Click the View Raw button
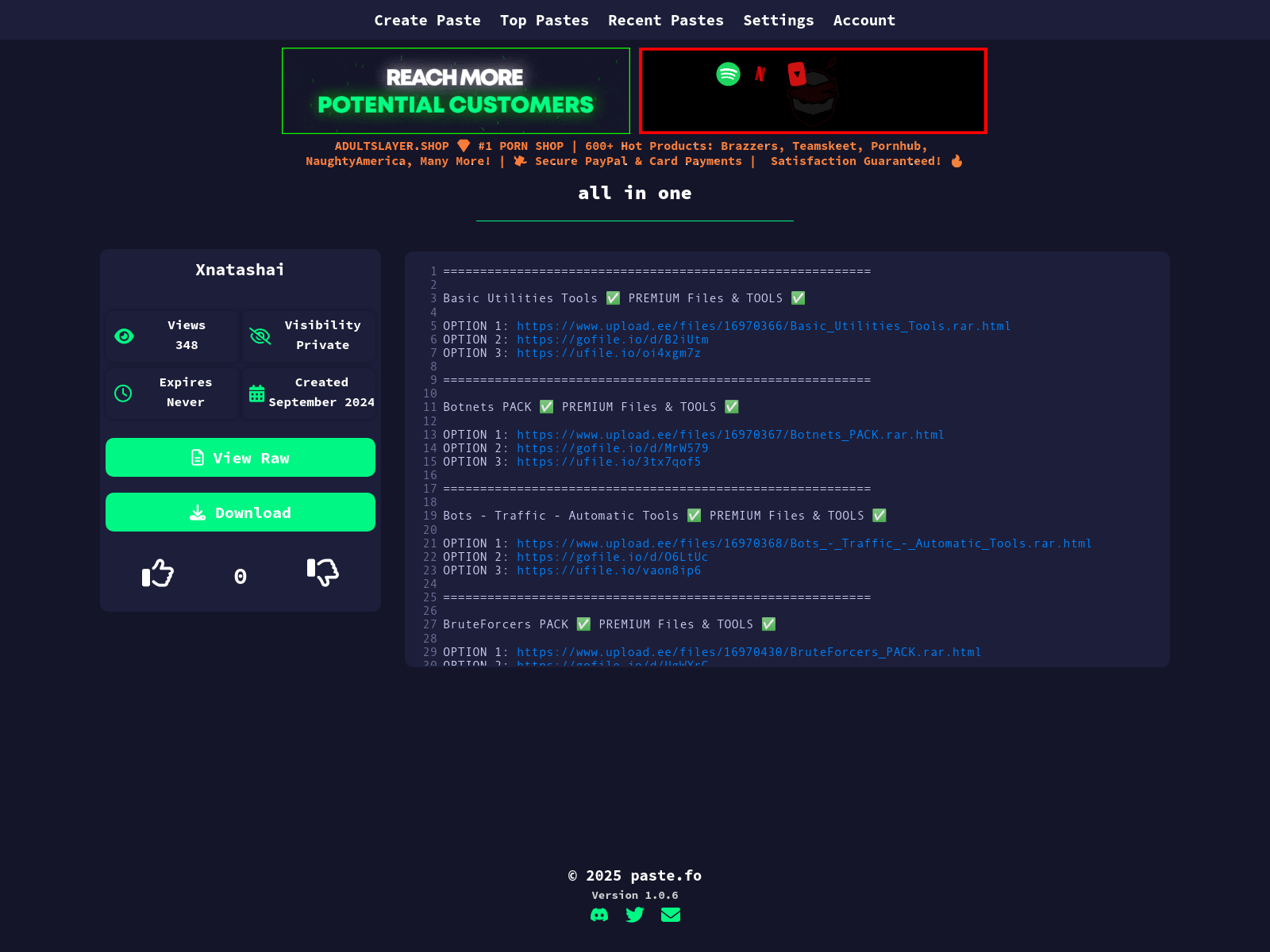This screenshot has width=1270, height=952. 241,458
